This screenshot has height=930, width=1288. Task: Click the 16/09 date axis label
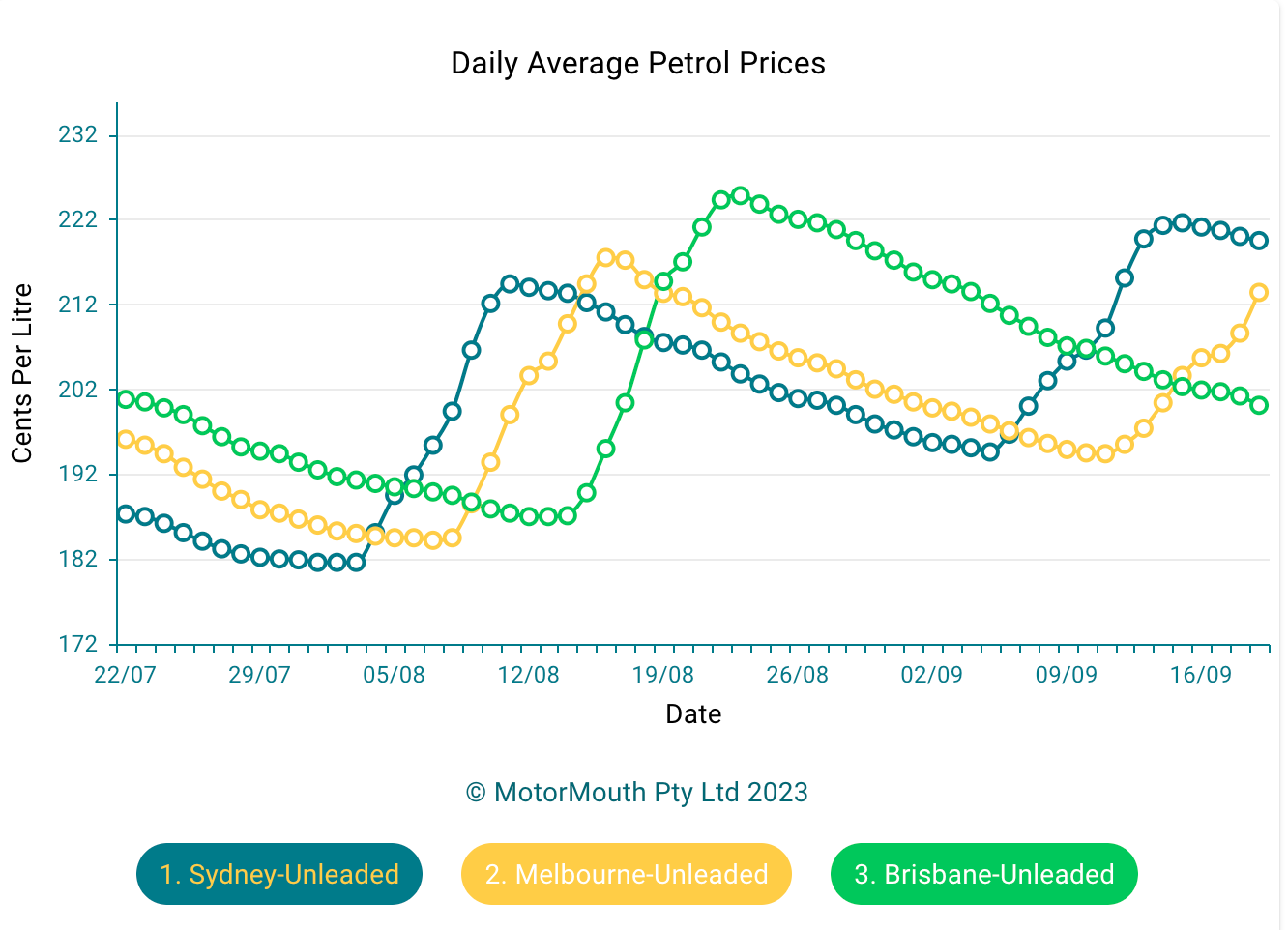[1201, 675]
